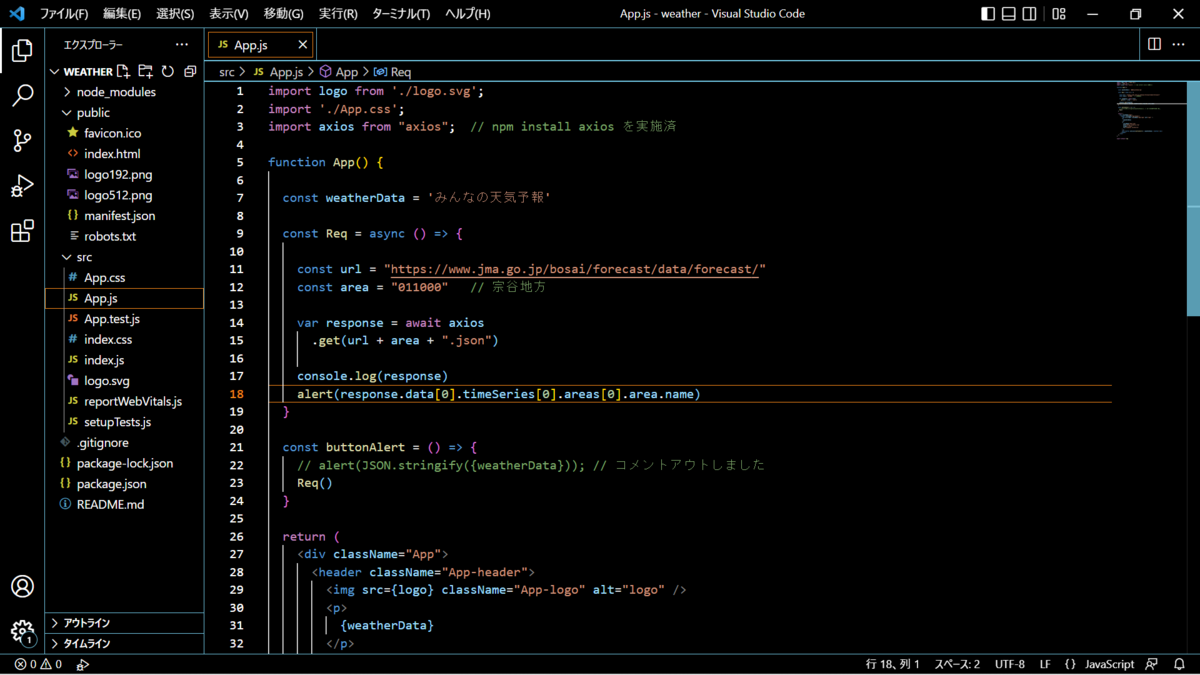Click App function in breadcrumb

coord(339,72)
